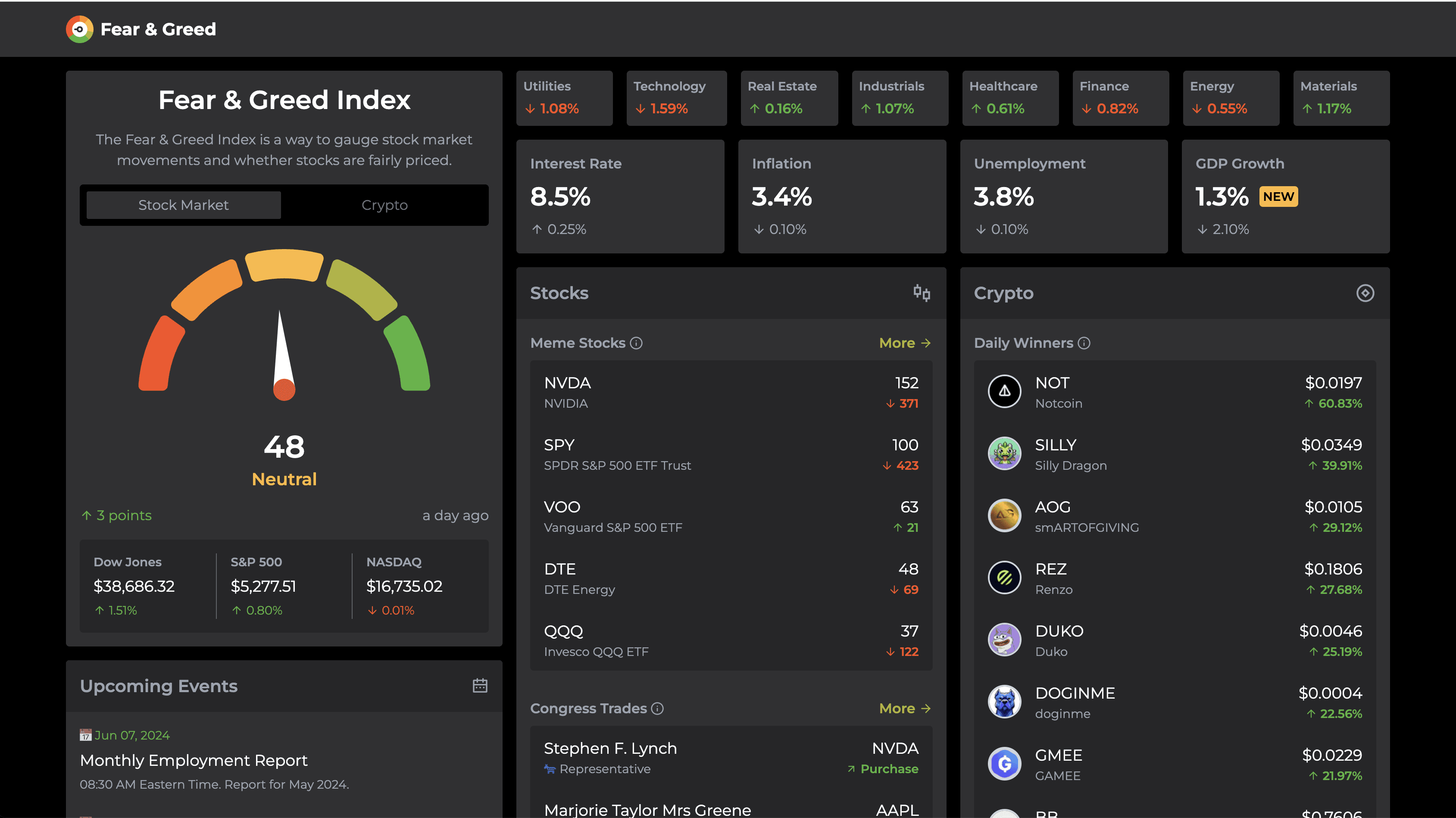Click the NASDAQ $16,735.02 value
Viewport: 1456px width, 818px height.
(x=404, y=586)
